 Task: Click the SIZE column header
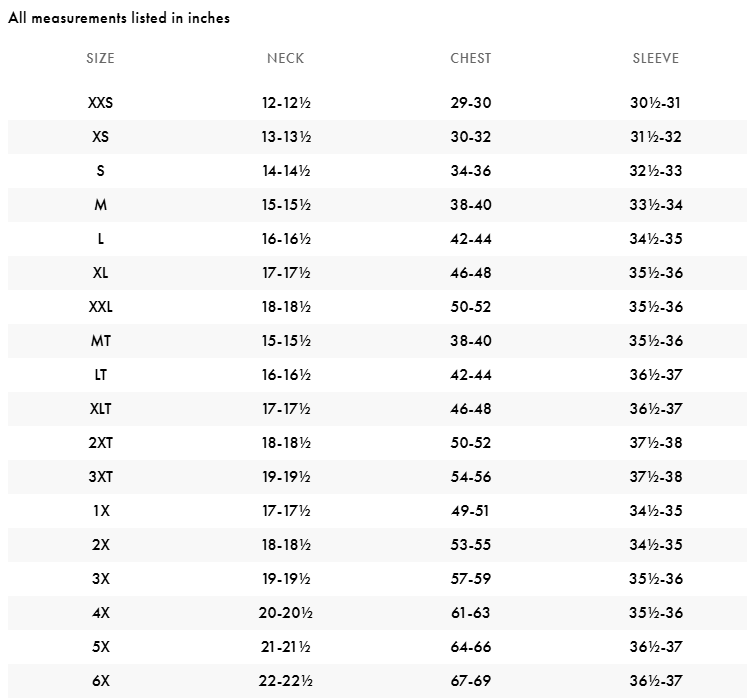[x=100, y=58]
